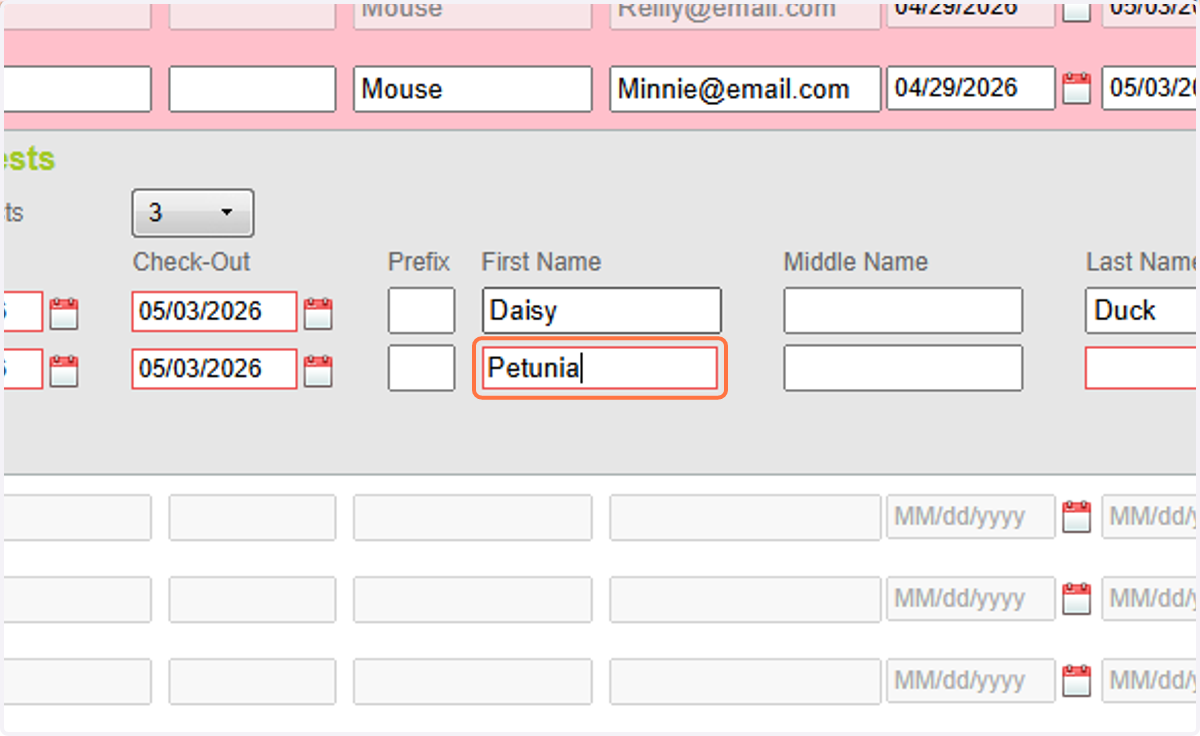Open check-in calendar icon in Daisy's row

(64, 313)
